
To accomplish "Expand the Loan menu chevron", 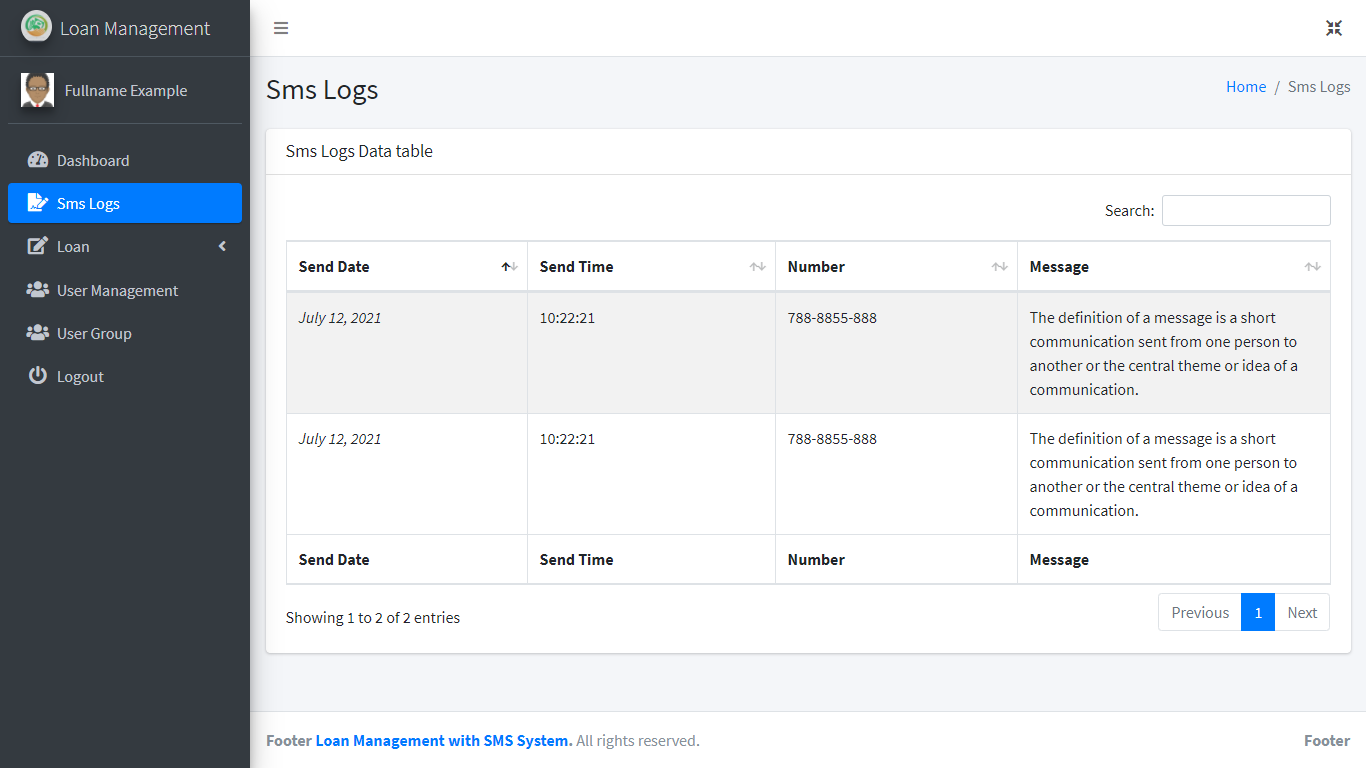I will click(222, 246).
